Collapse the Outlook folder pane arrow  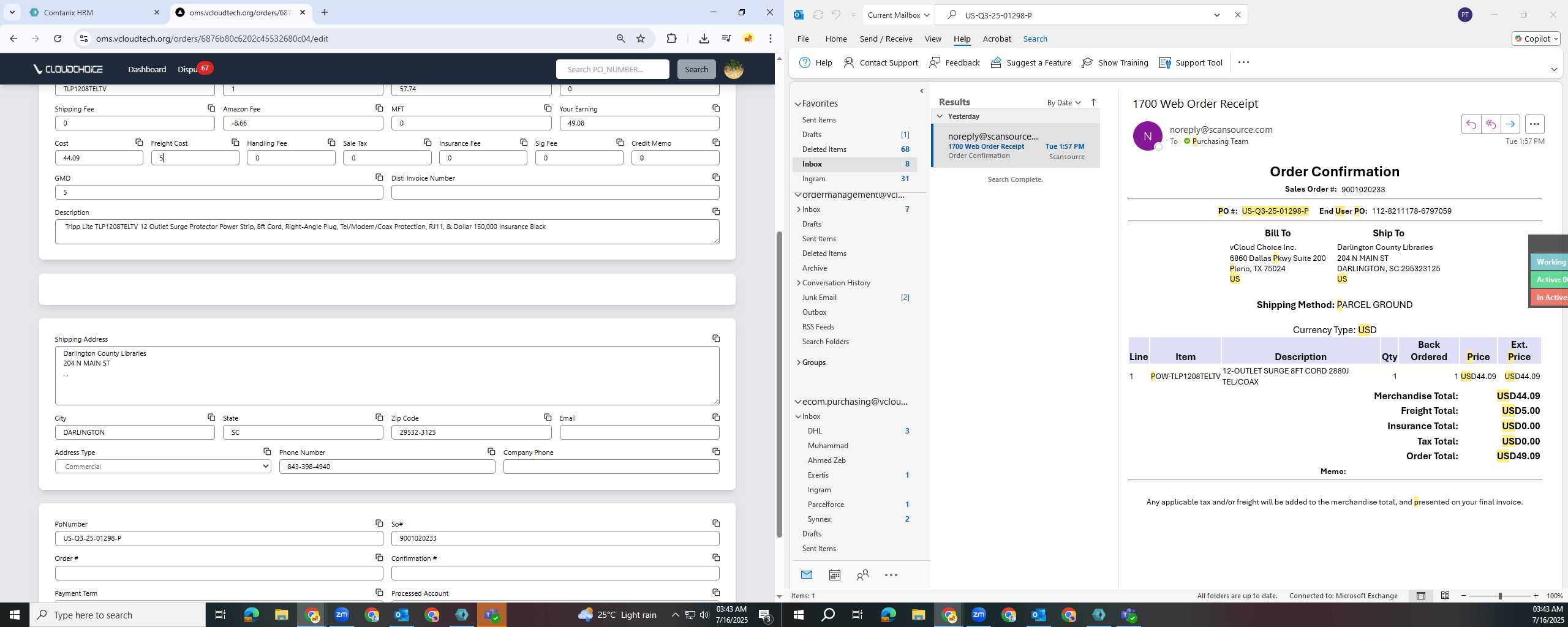[x=922, y=91]
